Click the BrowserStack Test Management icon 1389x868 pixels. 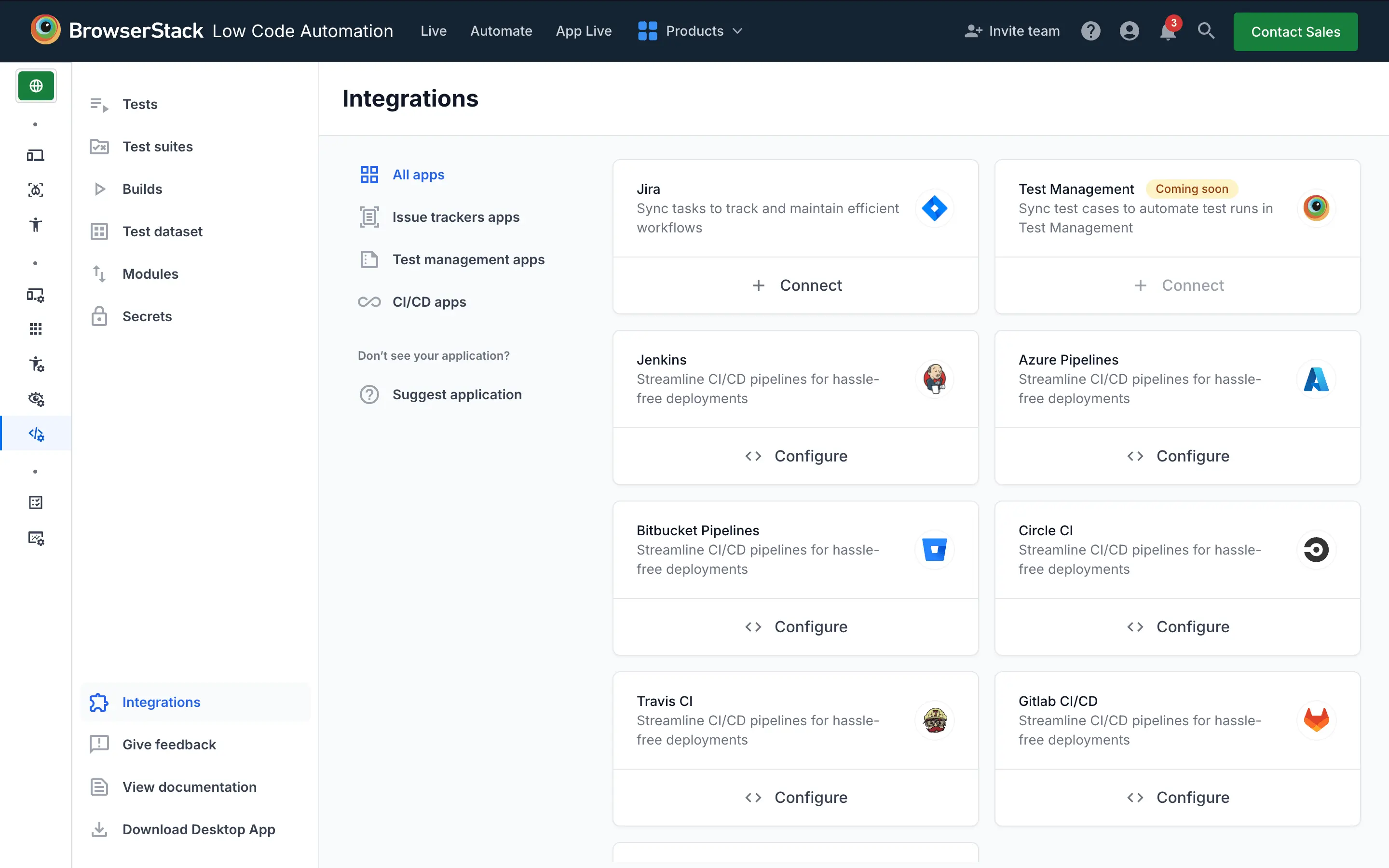pyautogui.click(x=1315, y=208)
